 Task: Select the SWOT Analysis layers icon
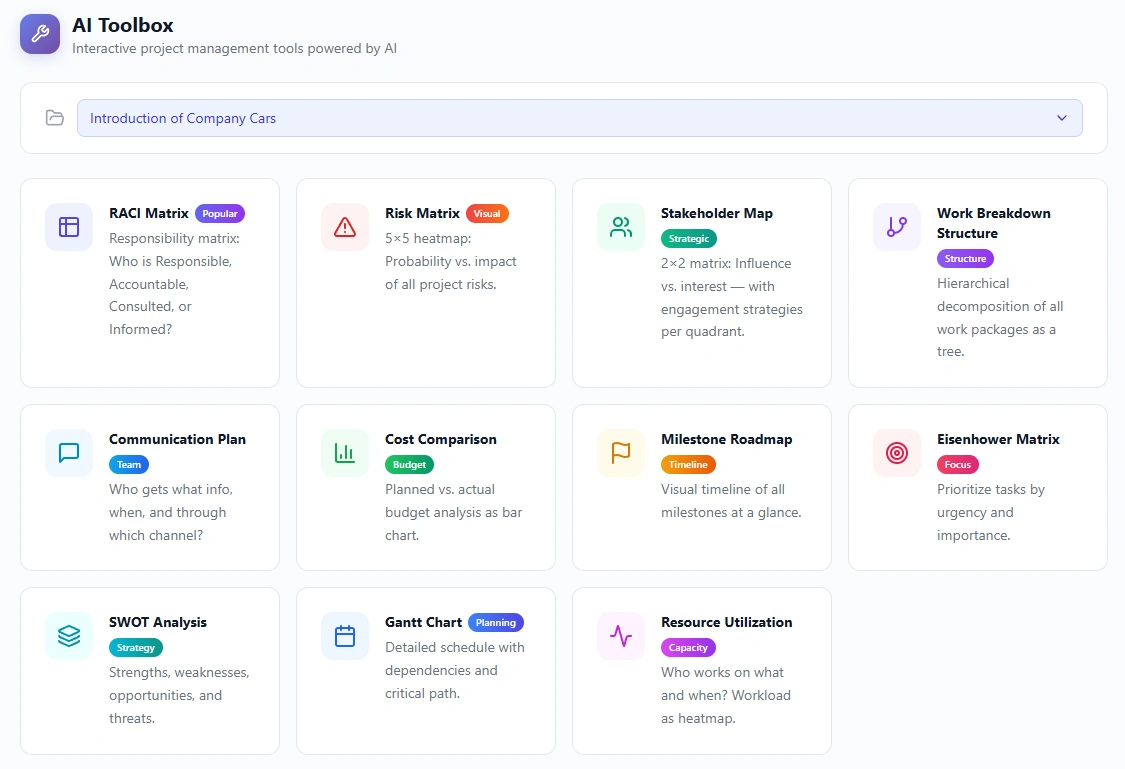68,636
